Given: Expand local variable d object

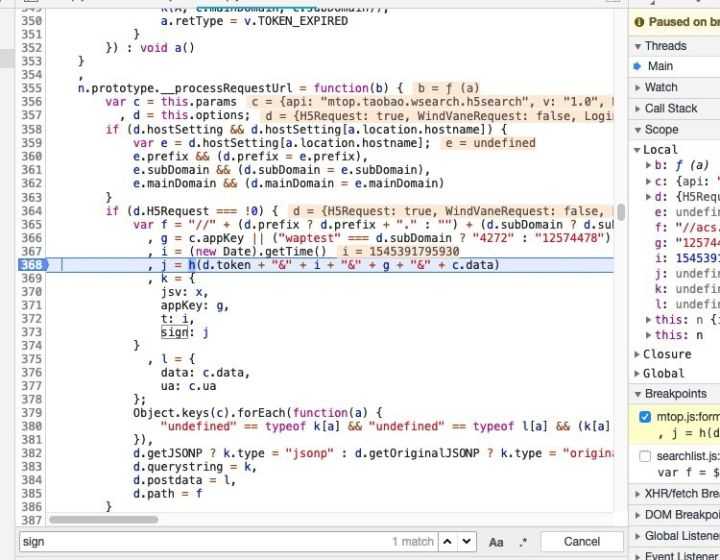Looking at the screenshot, I should coord(648,196).
